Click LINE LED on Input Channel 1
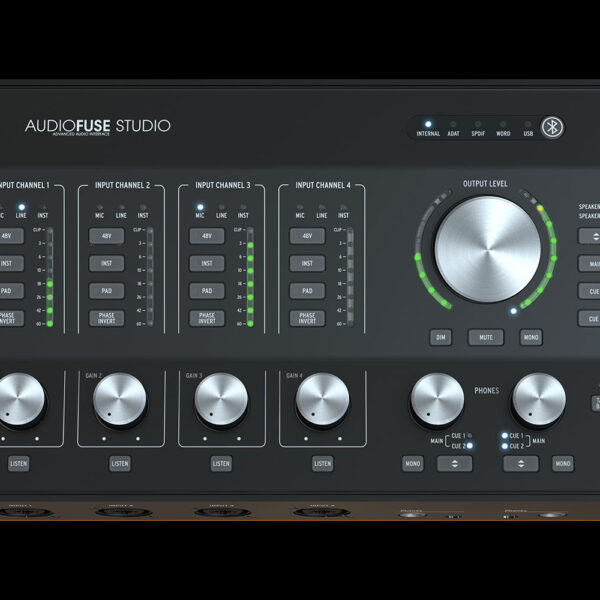This screenshot has height=600, width=600. [21, 207]
